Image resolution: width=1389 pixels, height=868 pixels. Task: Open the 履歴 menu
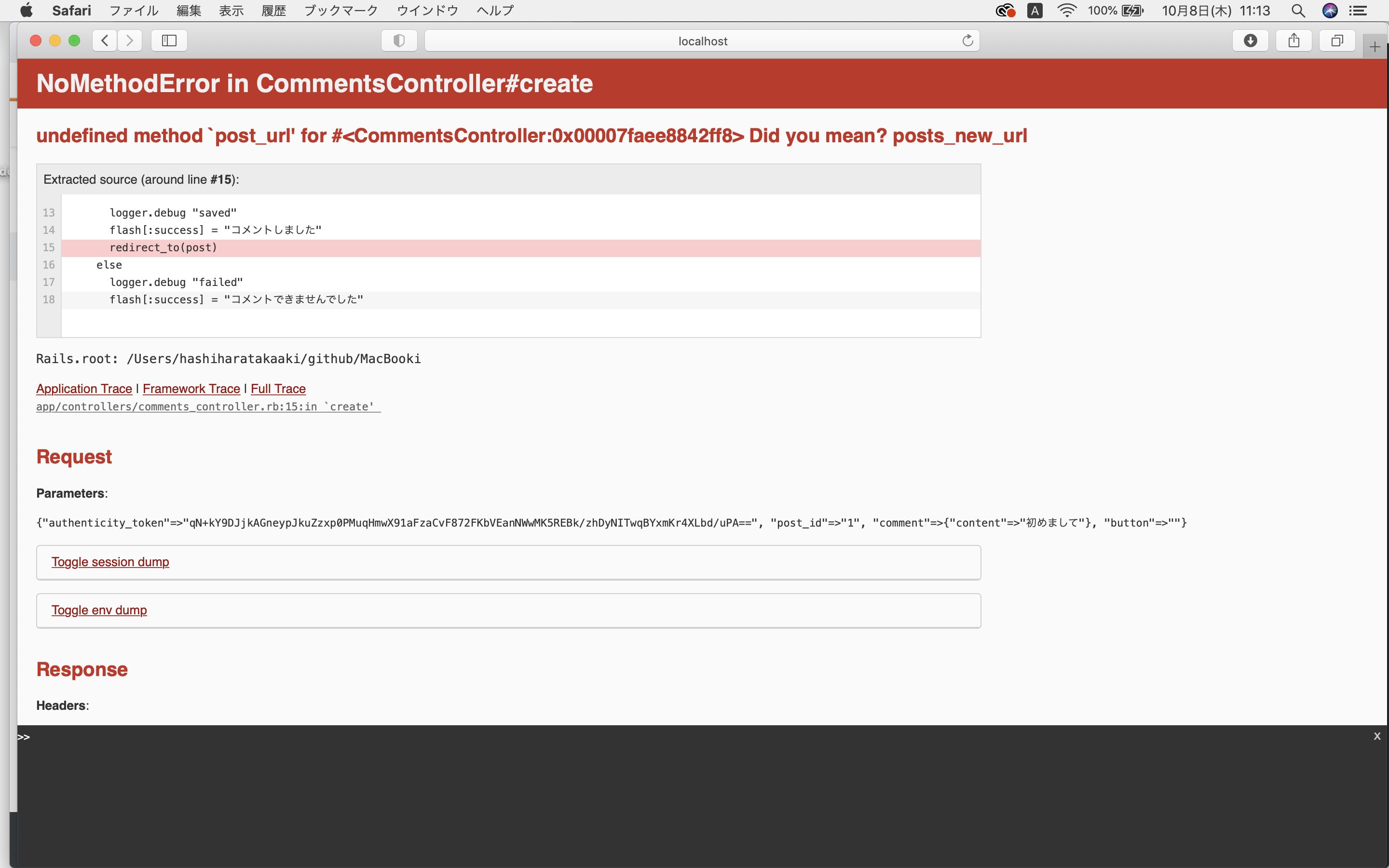pos(273,10)
